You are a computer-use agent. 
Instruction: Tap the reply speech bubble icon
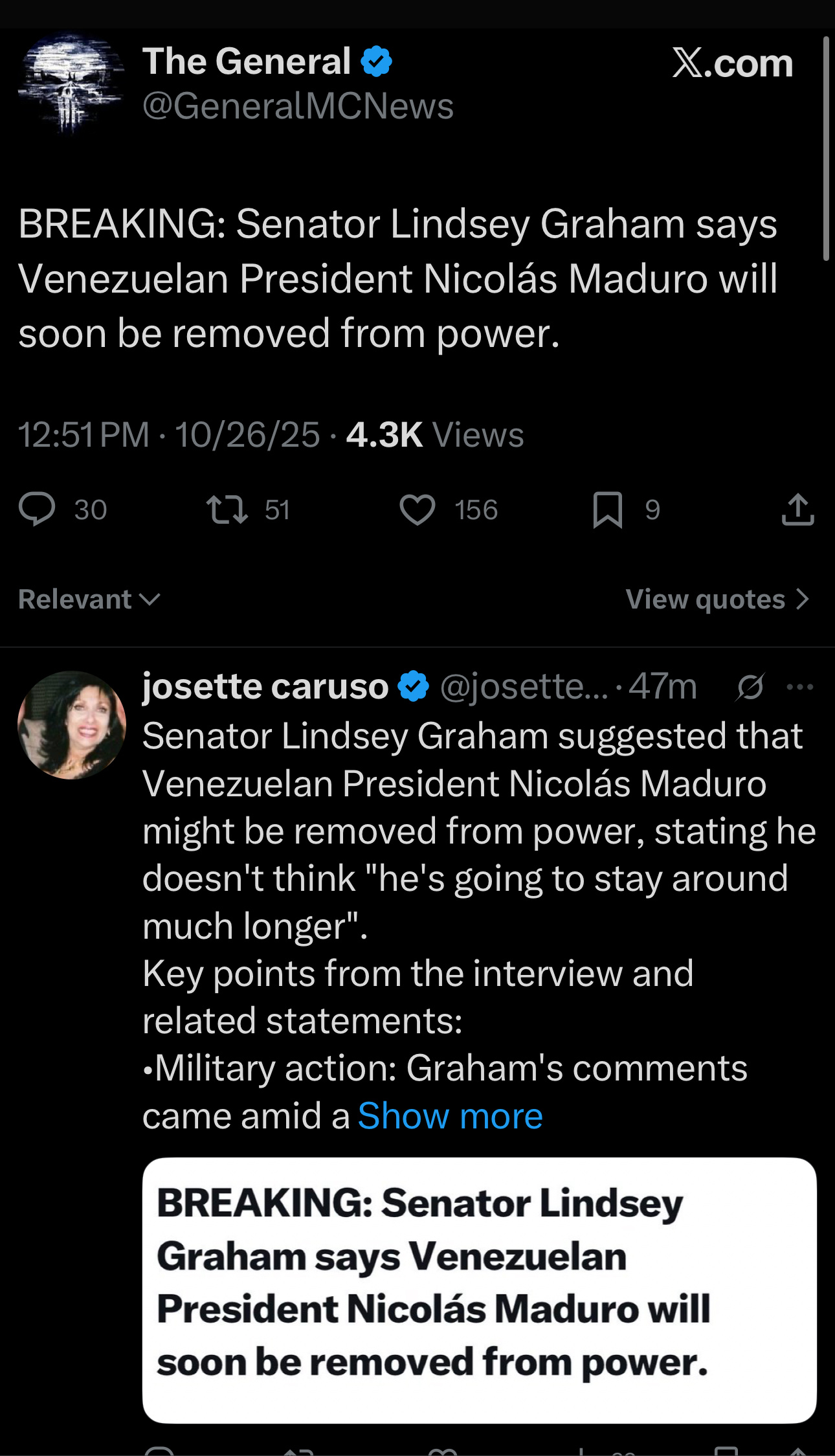point(38,509)
